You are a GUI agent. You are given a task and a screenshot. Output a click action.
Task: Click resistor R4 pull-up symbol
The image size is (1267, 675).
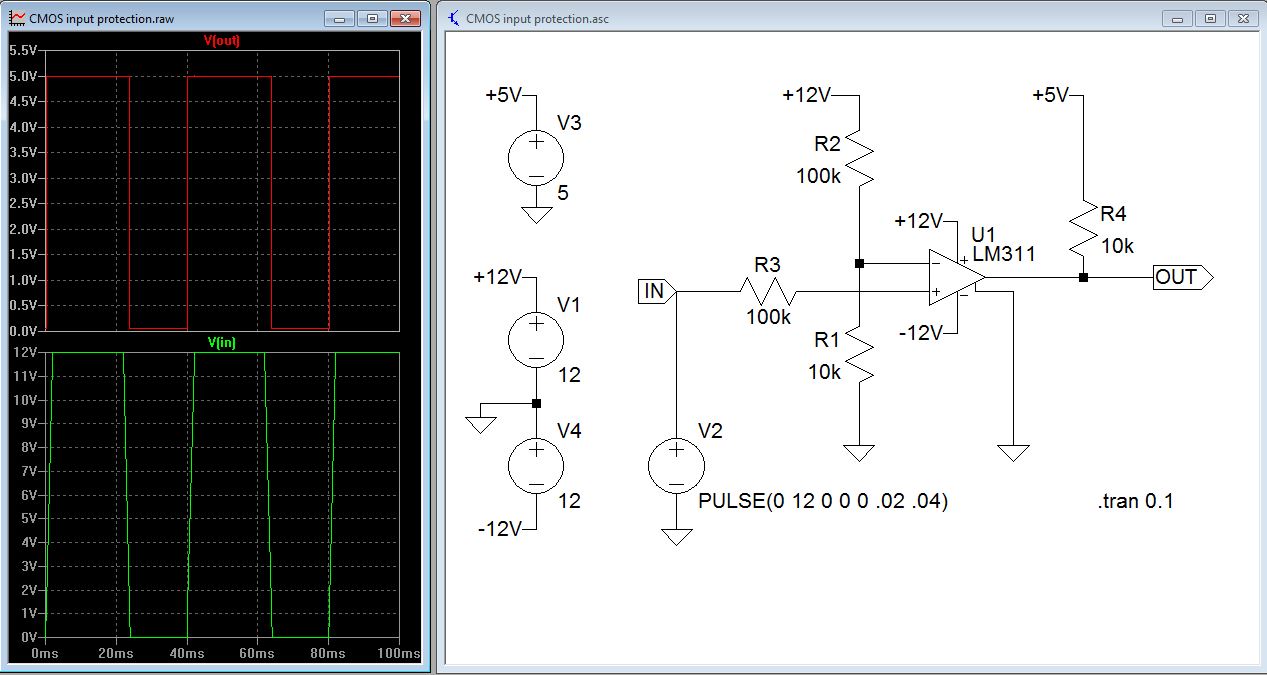[1083, 228]
